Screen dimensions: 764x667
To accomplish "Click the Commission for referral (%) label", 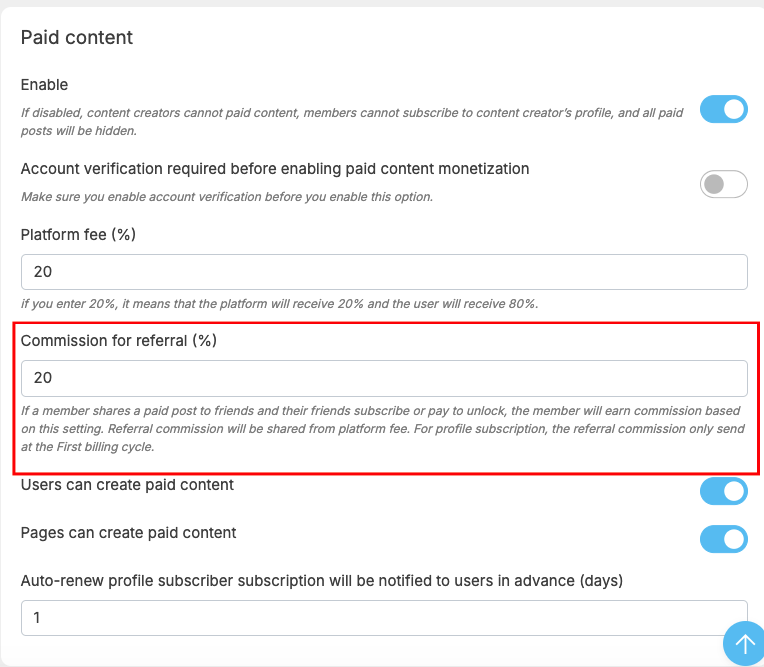I will [118, 341].
